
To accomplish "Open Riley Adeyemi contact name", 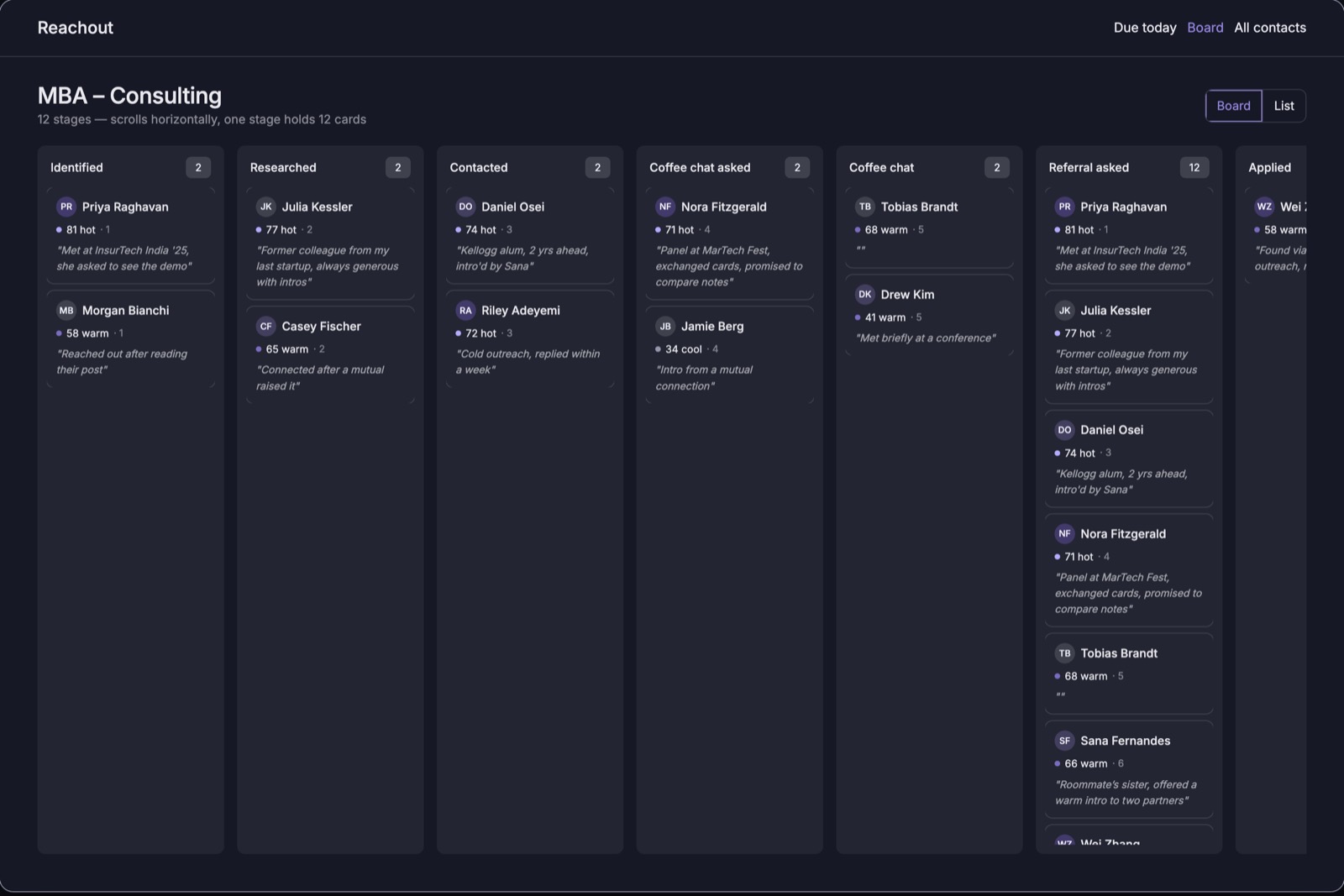I will 520,310.
